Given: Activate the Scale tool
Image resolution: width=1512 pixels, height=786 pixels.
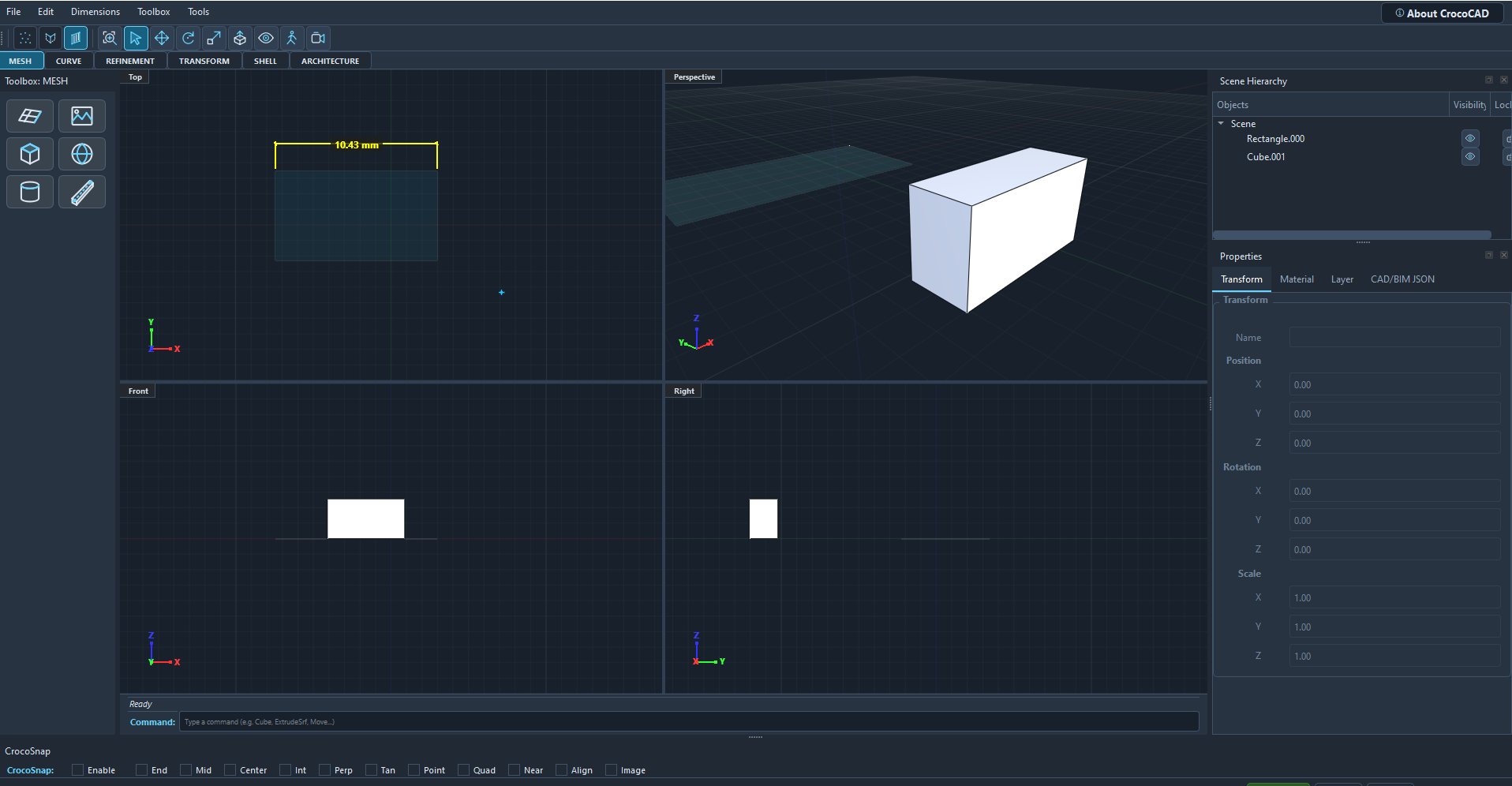Looking at the screenshot, I should click(x=214, y=38).
